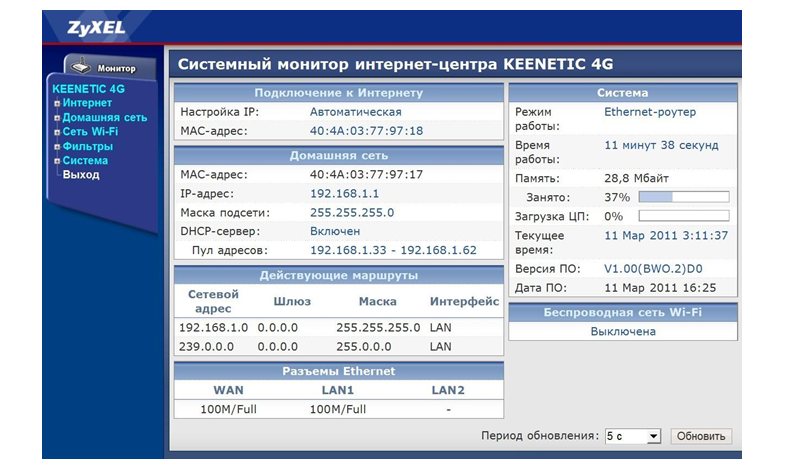Click the Действующие маршруты section header
The width and height of the screenshot is (800, 467).
(x=339, y=276)
